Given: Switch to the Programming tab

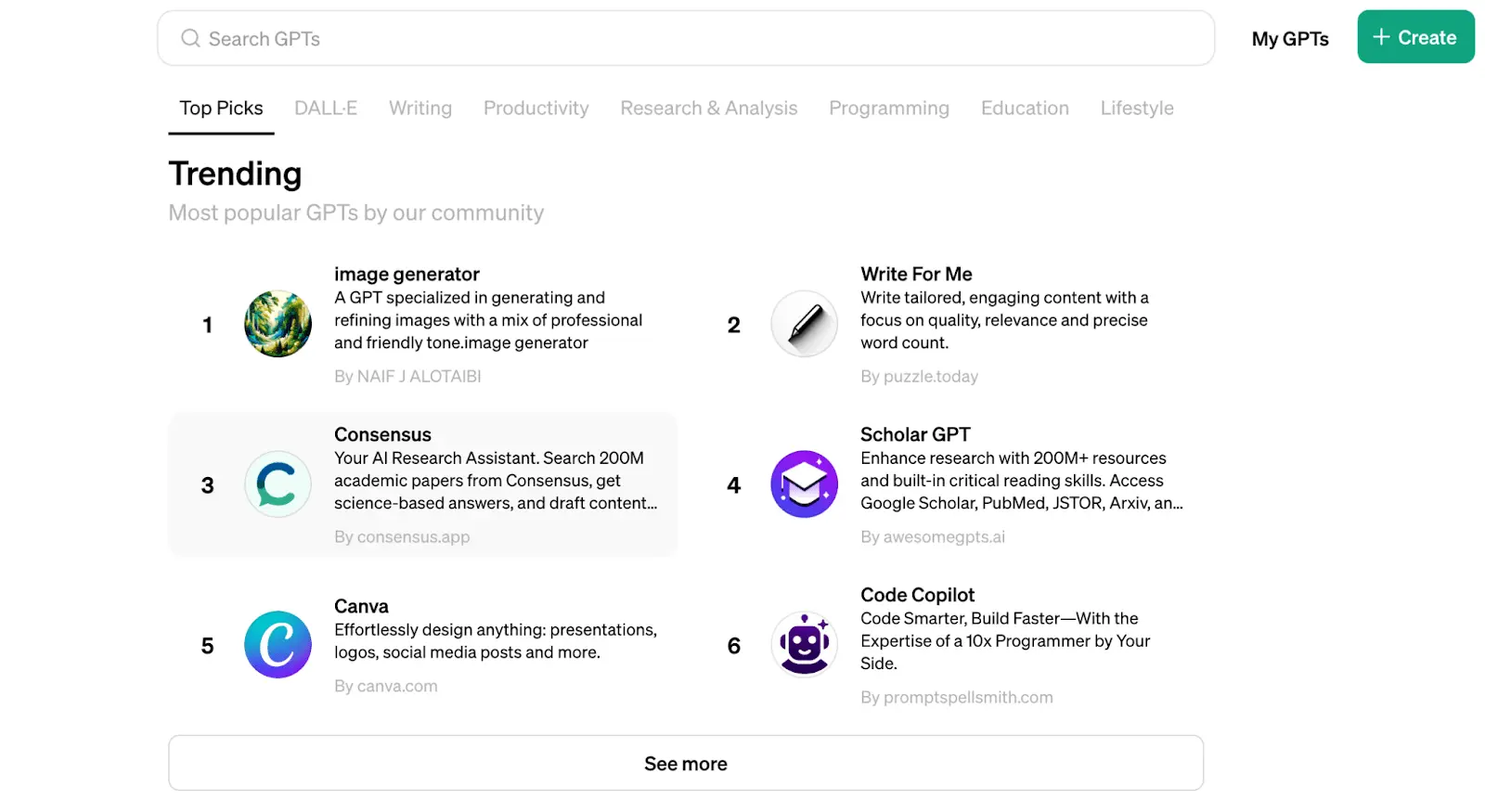Looking at the screenshot, I should pos(889,109).
